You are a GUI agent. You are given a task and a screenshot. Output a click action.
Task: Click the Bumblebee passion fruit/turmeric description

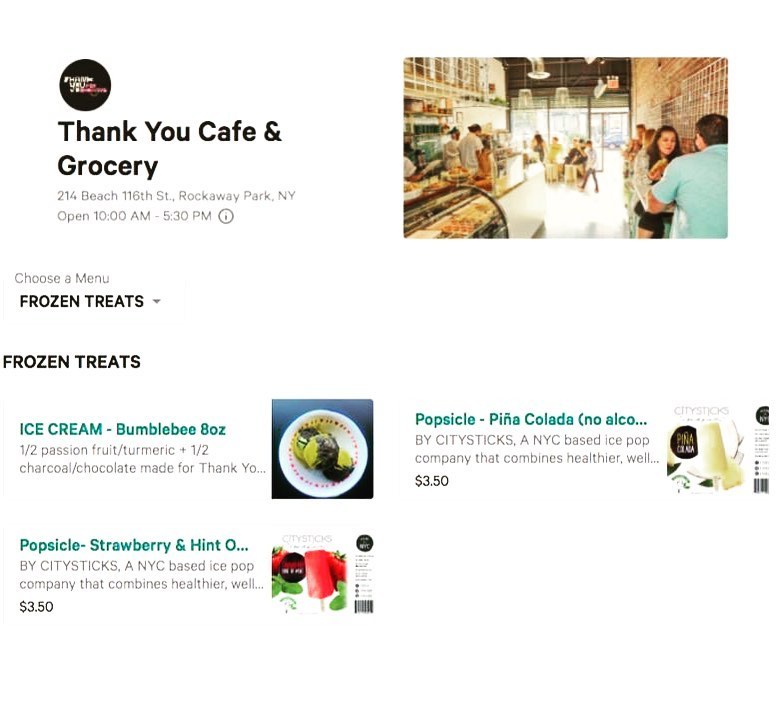click(x=142, y=459)
